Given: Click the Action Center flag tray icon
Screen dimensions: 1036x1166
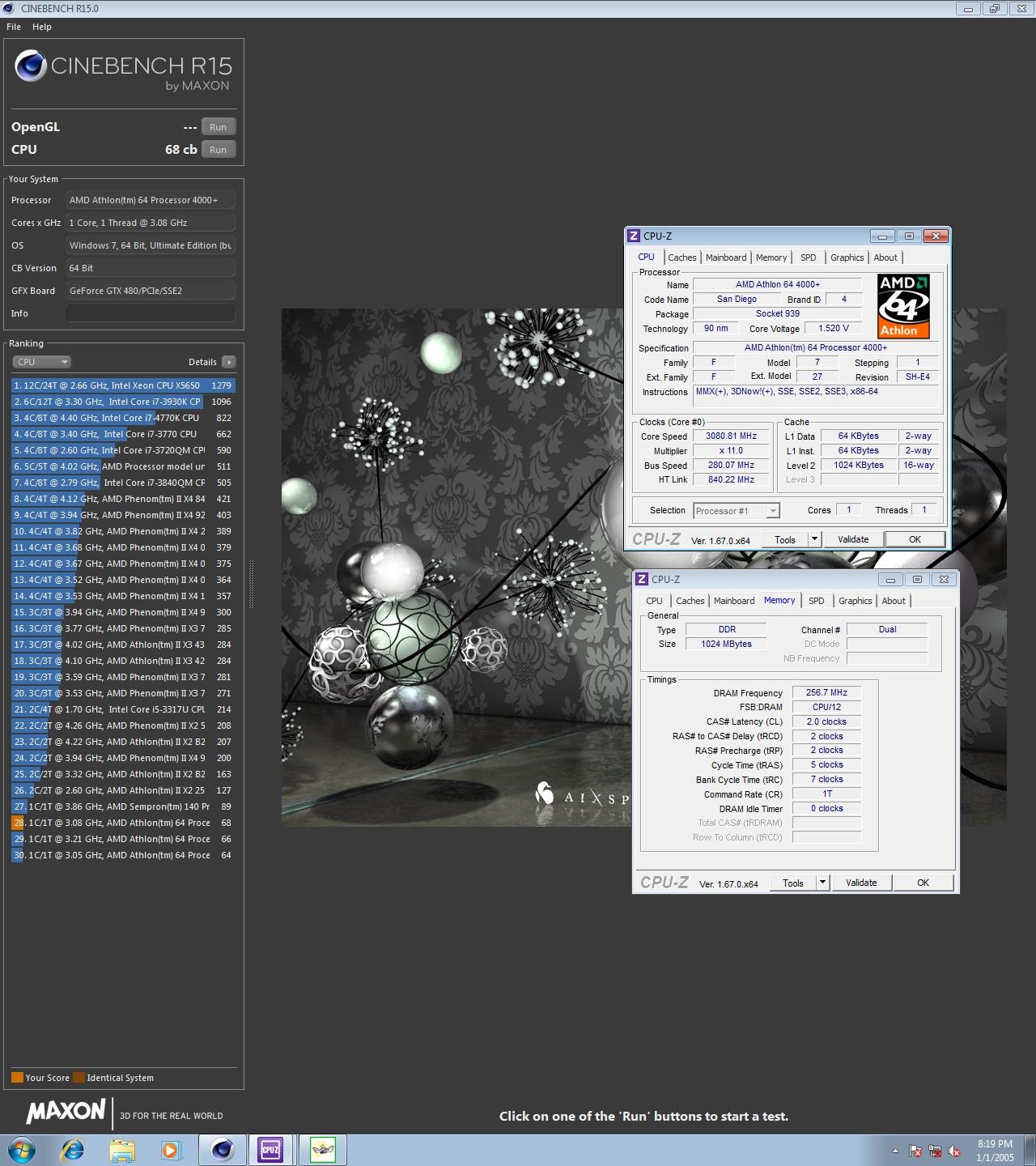Looking at the screenshot, I should coord(915,1151).
